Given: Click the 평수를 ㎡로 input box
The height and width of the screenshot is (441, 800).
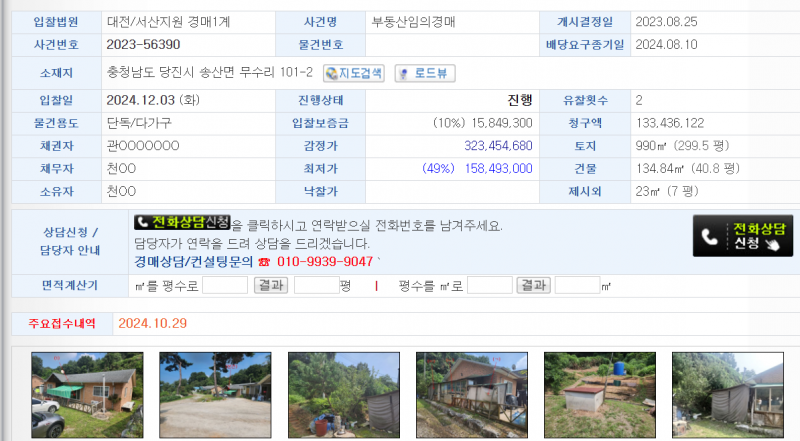Looking at the screenshot, I should point(490,285).
